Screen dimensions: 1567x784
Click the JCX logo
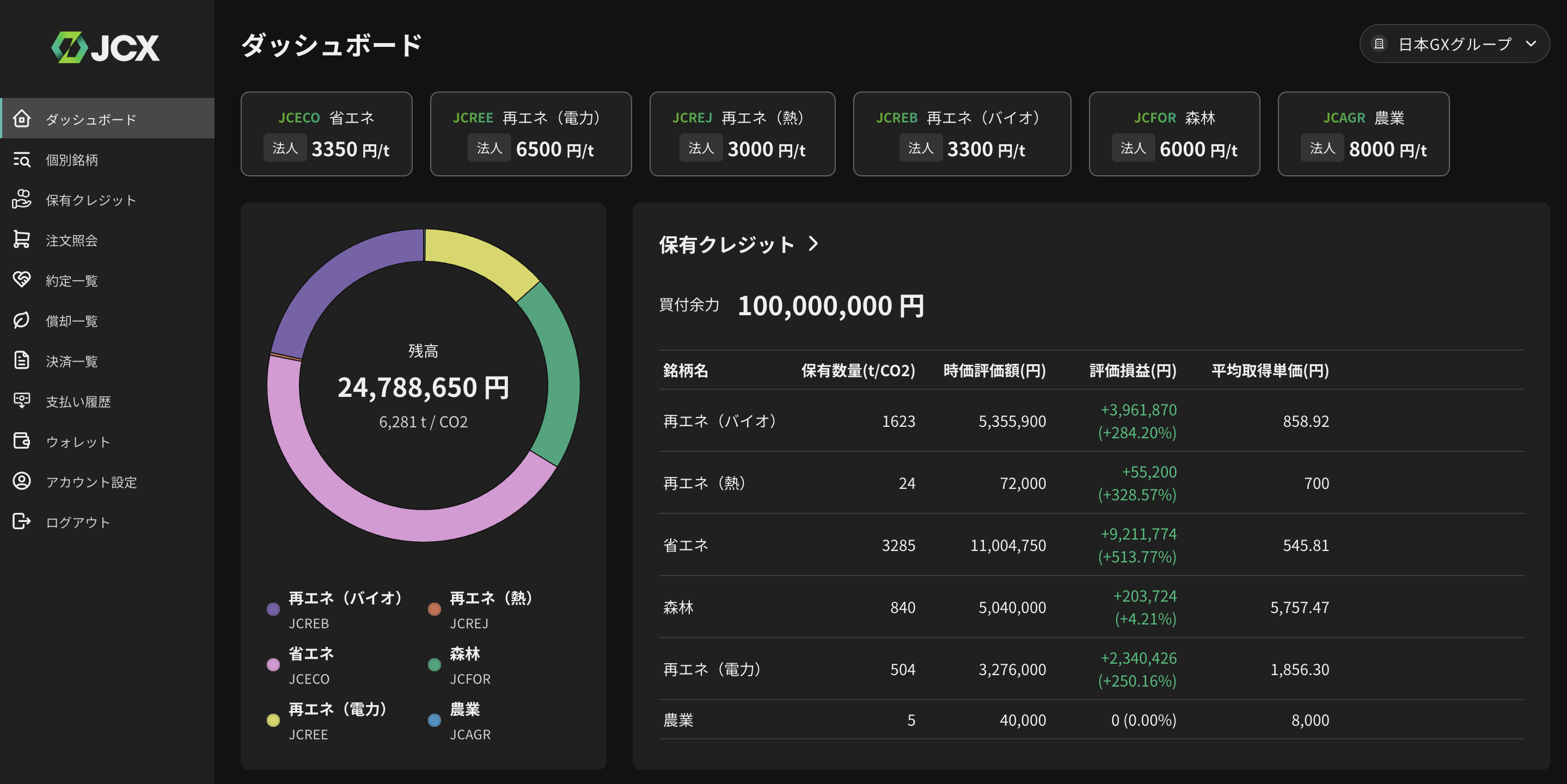pyautogui.click(x=106, y=47)
